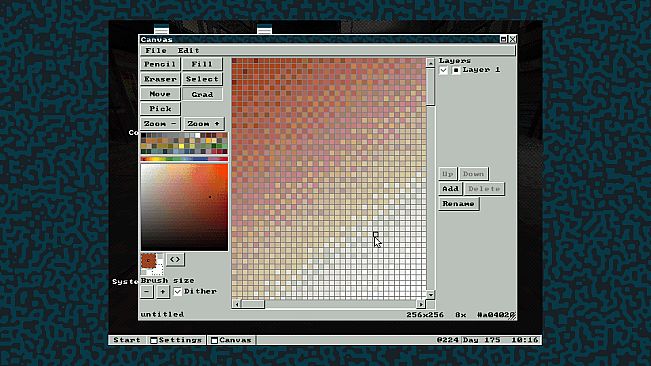Image resolution: width=651 pixels, height=366 pixels.
Task: Click the horizontal scrollbar left arrow
Action: coord(236,304)
